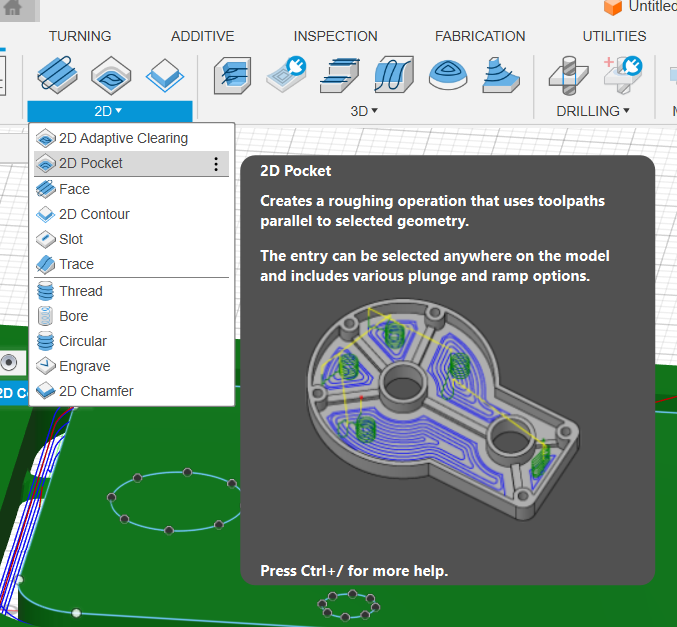
Task: Choose 2D Chamfer from the menu
Action: tap(131, 391)
